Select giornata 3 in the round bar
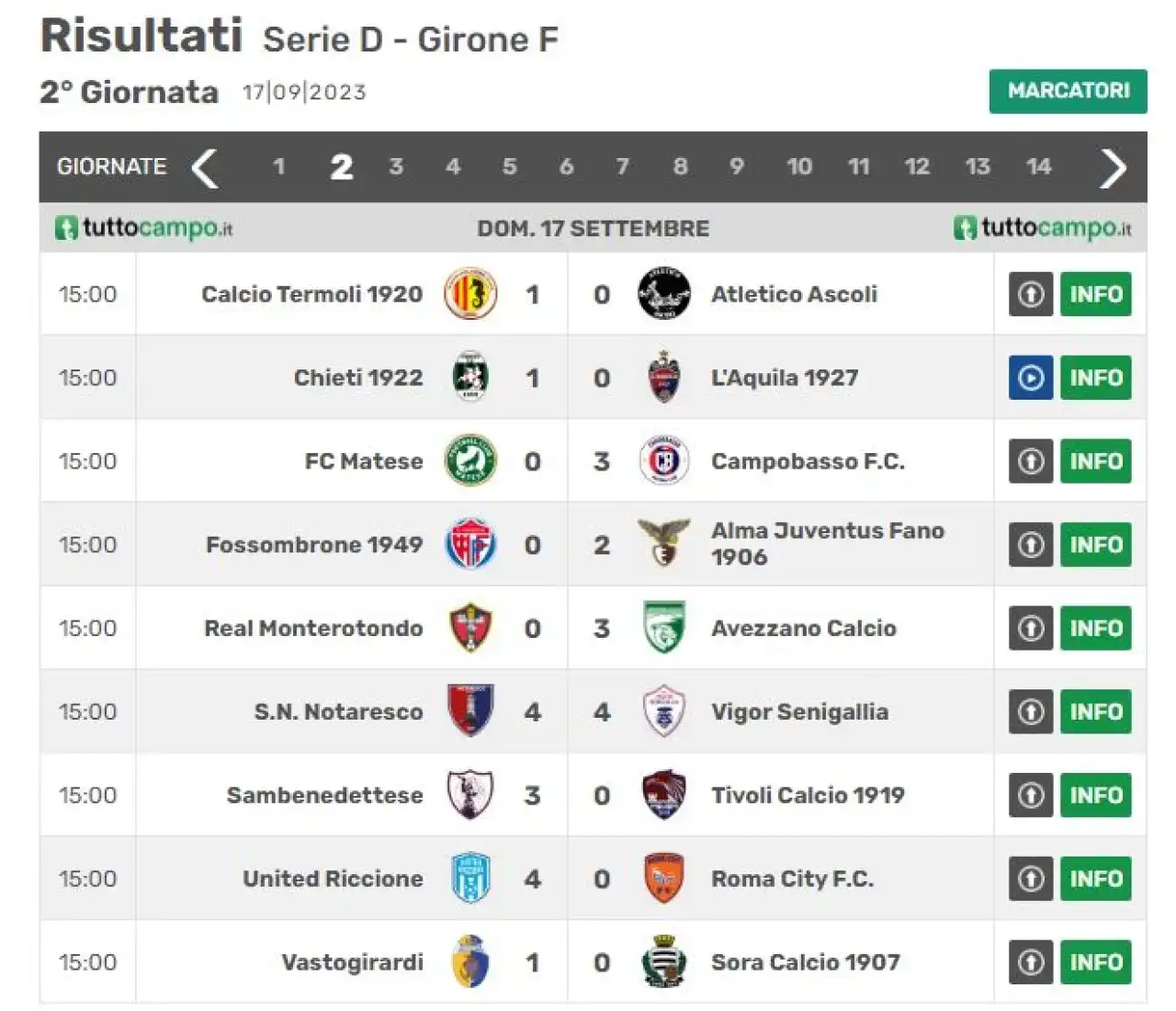This screenshot has height=1011, width=1176. click(x=396, y=166)
